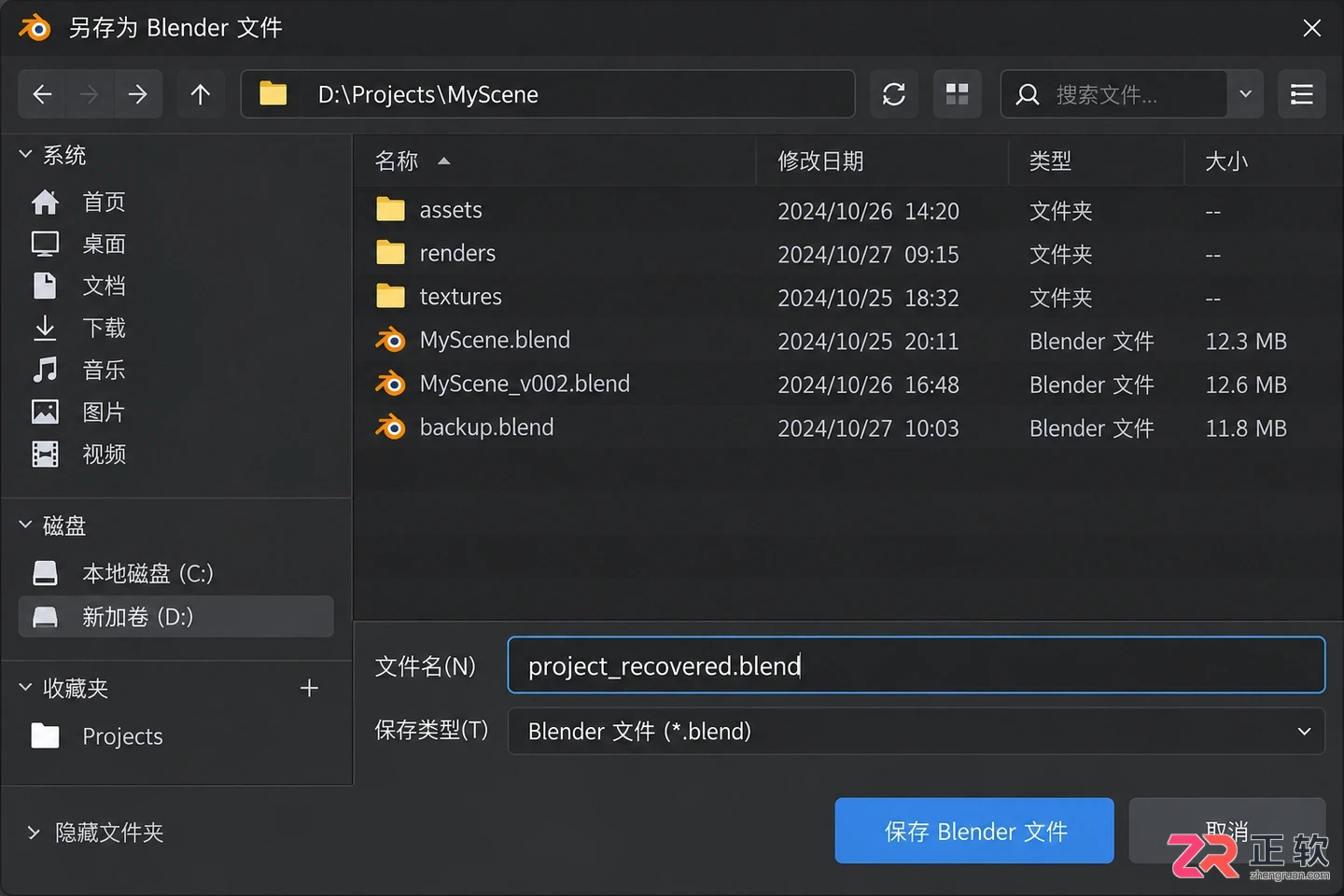1344x896 pixels.
Task: Click date 2024/10/27 10:03
Action: (x=868, y=428)
